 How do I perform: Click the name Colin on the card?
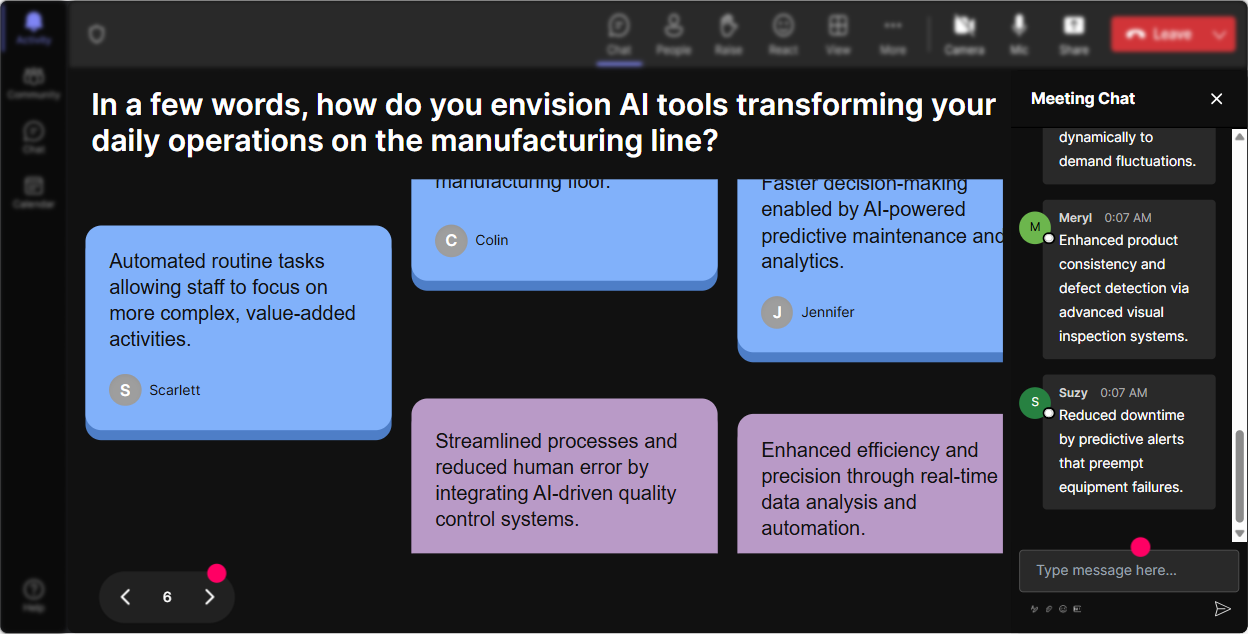coord(492,240)
